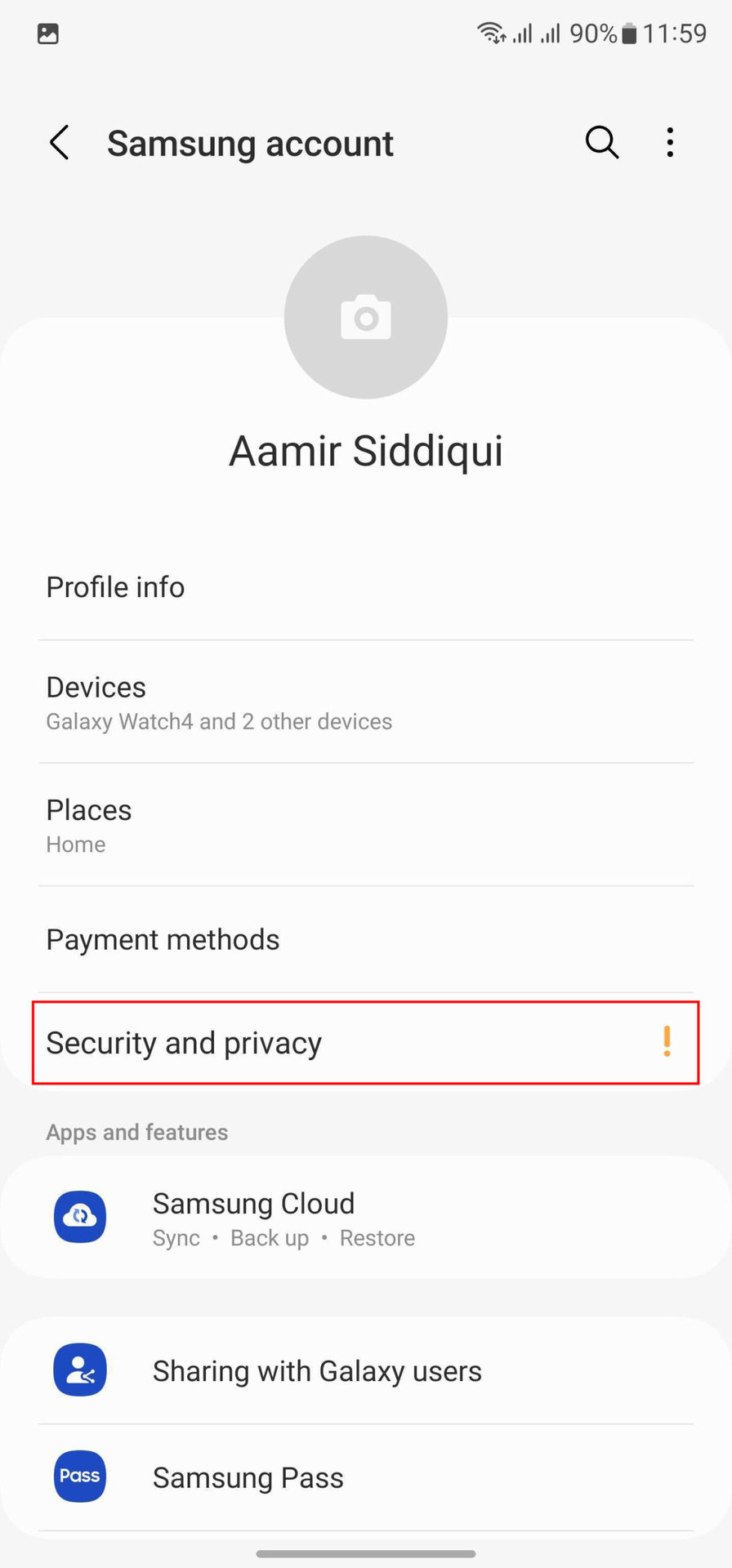This screenshot has width=732, height=1568.
Task: Tap the battery indicator in status bar
Action: coord(628,33)
